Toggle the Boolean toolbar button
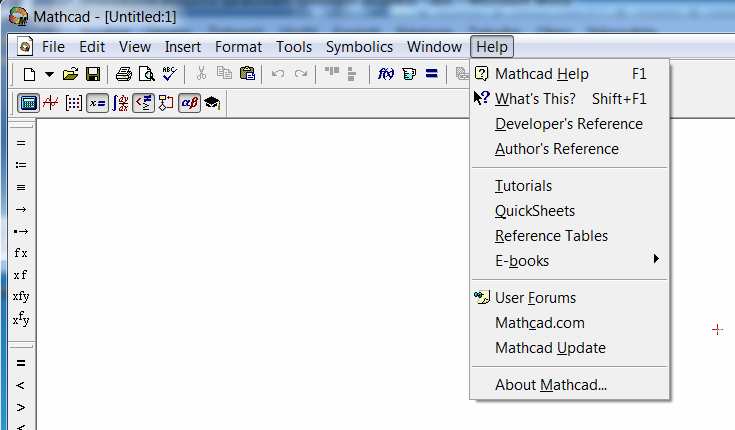Screen dimensions: 735x430 click(x=143, y=103)
